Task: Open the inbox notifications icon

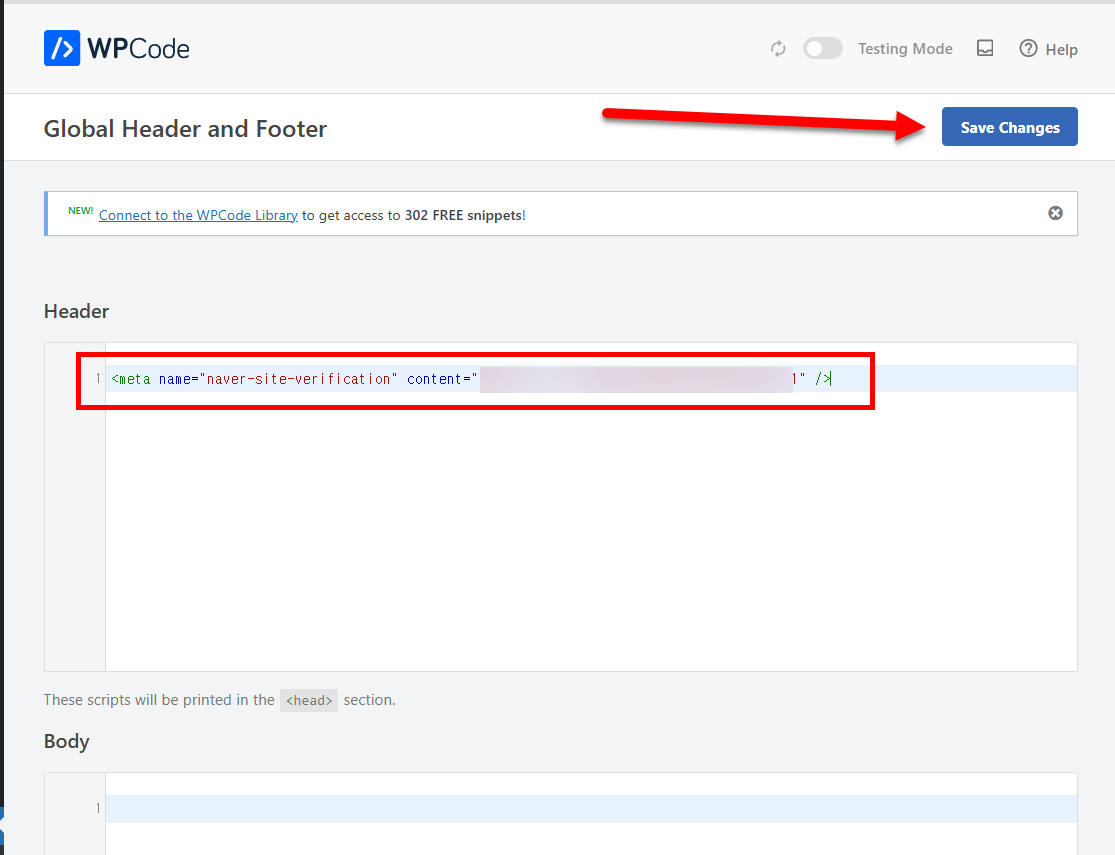Action: pyautogui.click(x=985, y=48)
